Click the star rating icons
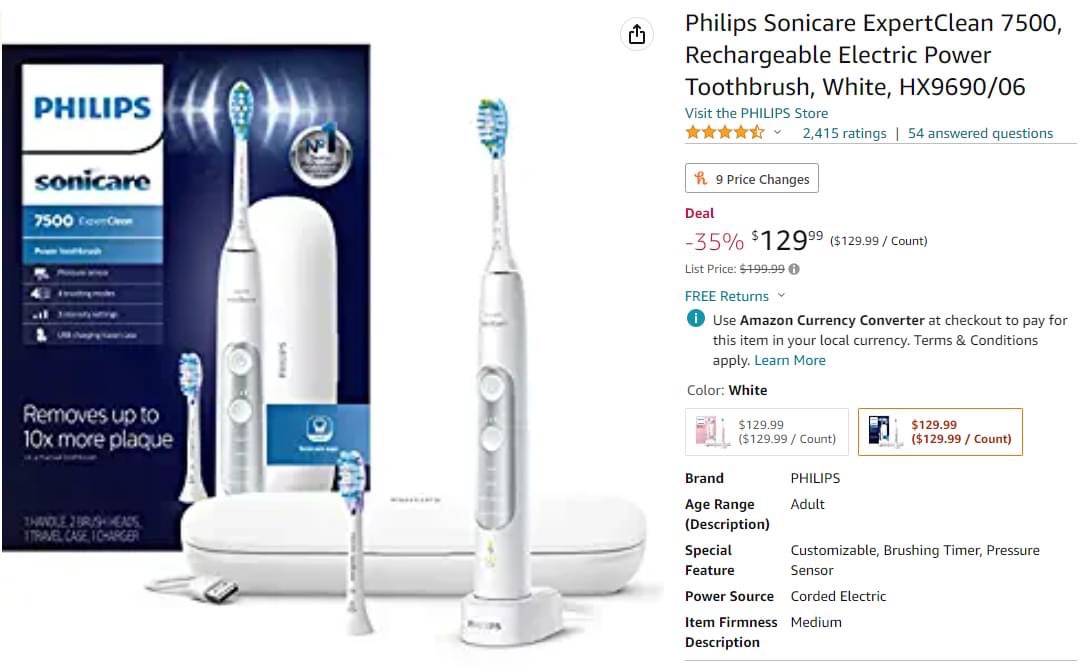Viewport: 1081px width, 670px height. 725,132
